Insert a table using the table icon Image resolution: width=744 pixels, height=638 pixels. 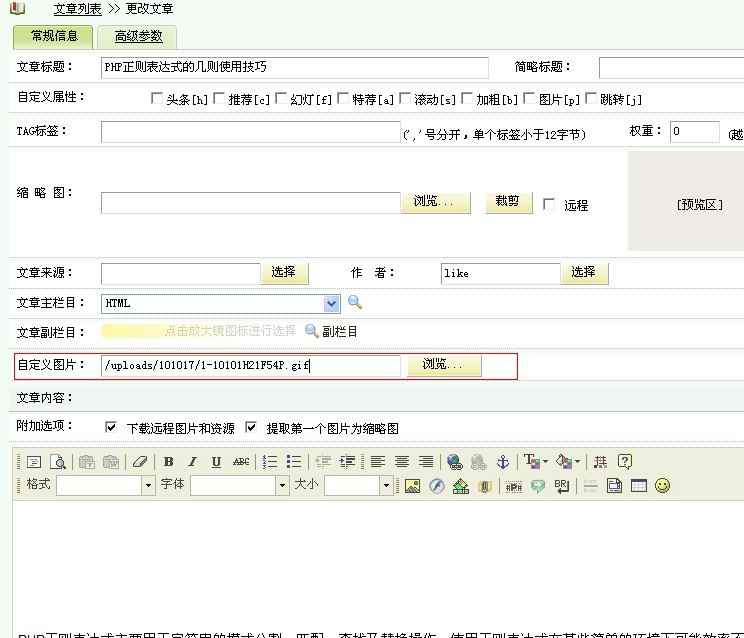point(639,486)
